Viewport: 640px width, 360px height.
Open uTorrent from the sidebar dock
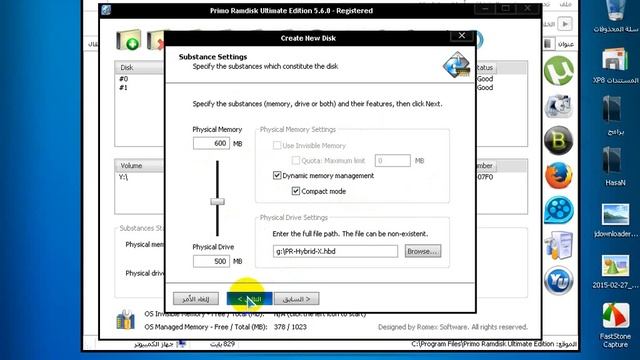pos(558,71)
